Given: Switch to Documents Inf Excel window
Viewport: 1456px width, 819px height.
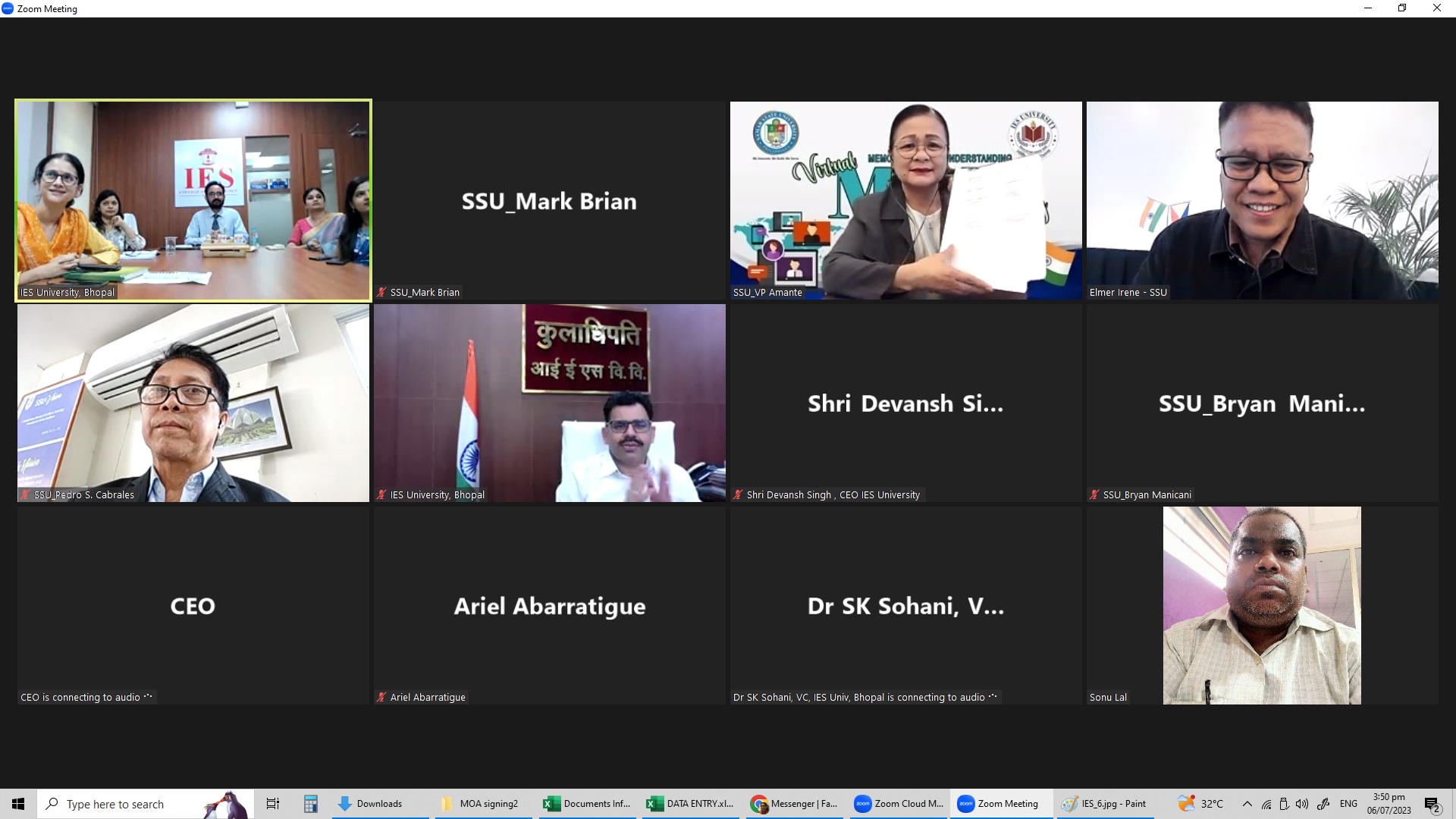Looking at the screenshot, I should (x=588, y=804).
